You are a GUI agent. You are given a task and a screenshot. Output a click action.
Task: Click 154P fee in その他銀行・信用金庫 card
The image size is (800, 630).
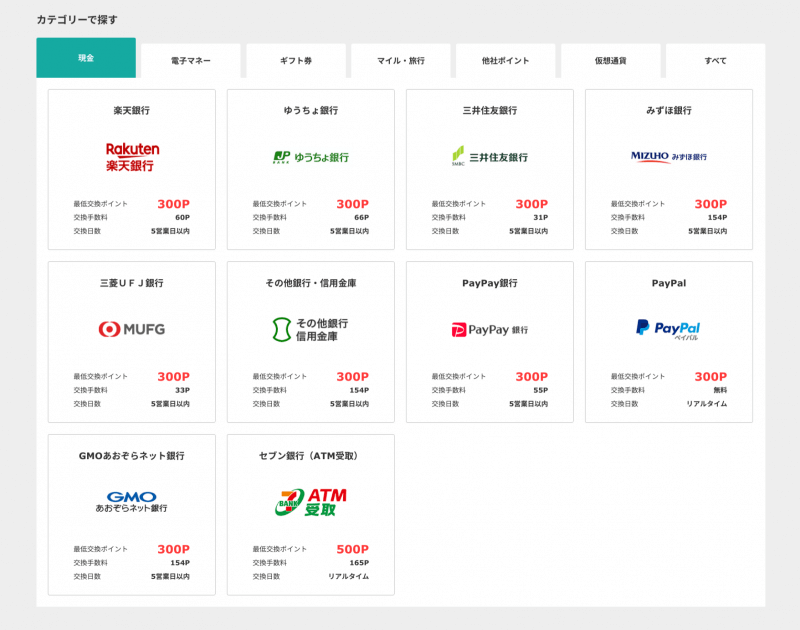click(x=359, y=390)
